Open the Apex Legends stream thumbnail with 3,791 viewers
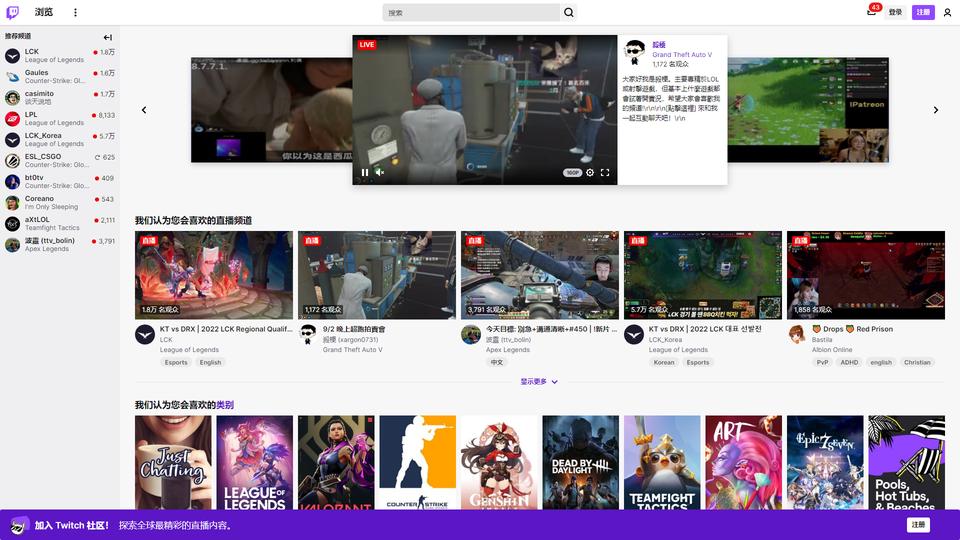 point(539,275)
